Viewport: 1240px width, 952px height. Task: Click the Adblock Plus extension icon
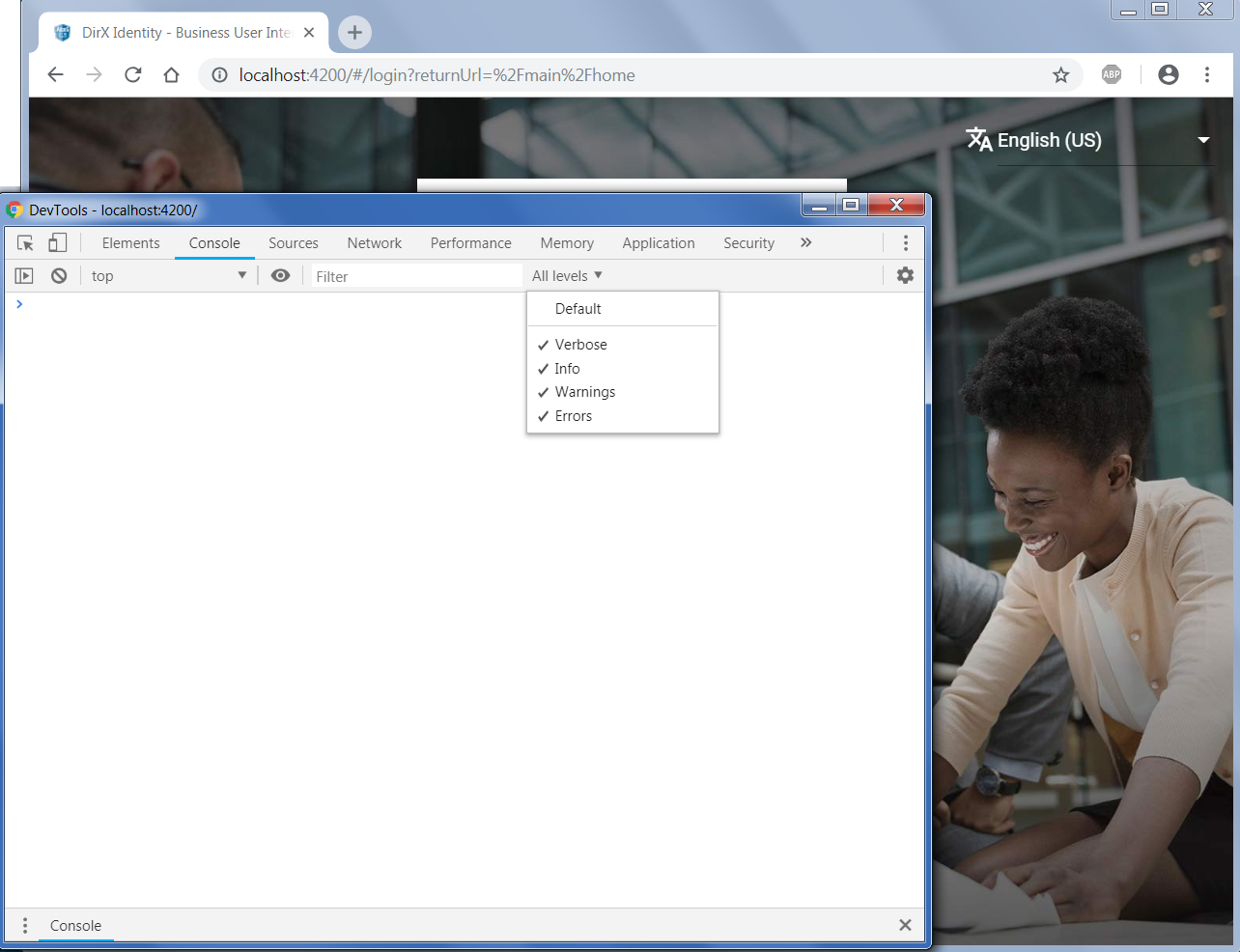[x=1111, y=74]
